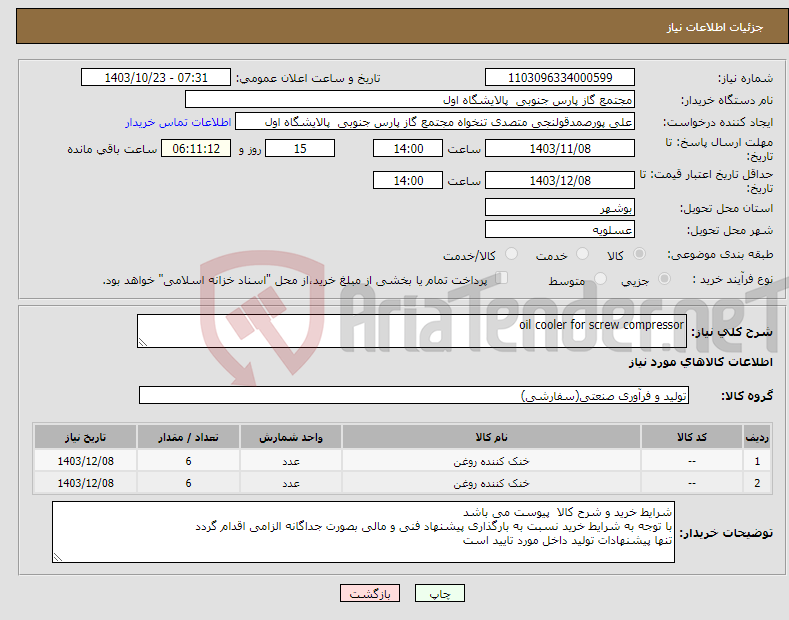This screenshot has width=789, height=620.
Task: Click the response deadline time 14:00 field
Action: 408,148
